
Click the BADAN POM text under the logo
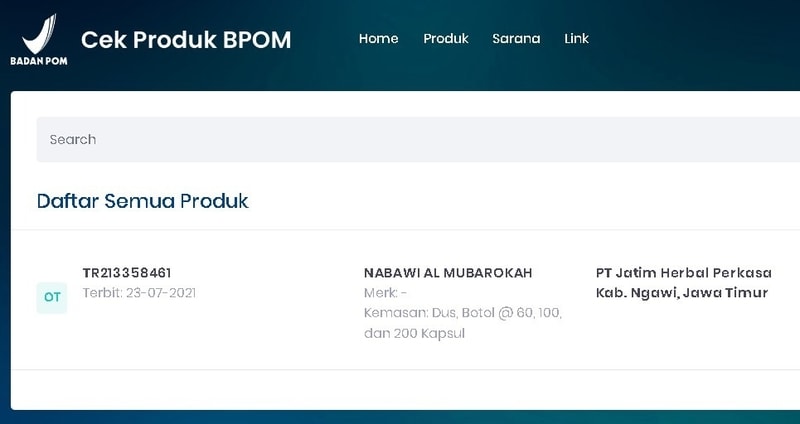pyautogui.click(x=39, y=61)
